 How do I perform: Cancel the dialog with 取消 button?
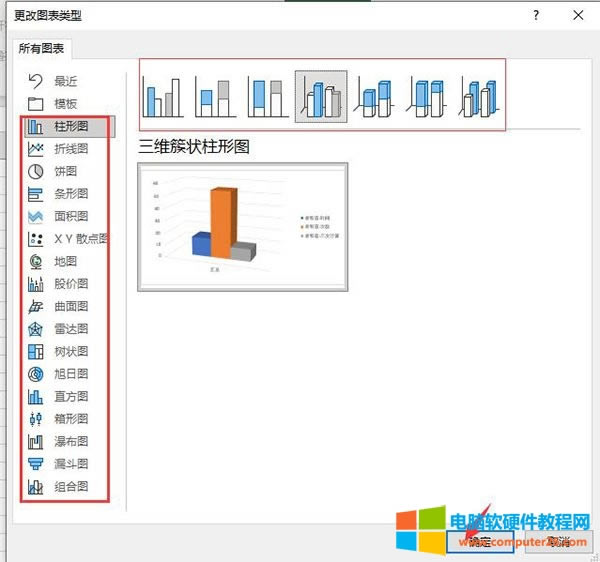pyautogui.click(x=559, y=541)
